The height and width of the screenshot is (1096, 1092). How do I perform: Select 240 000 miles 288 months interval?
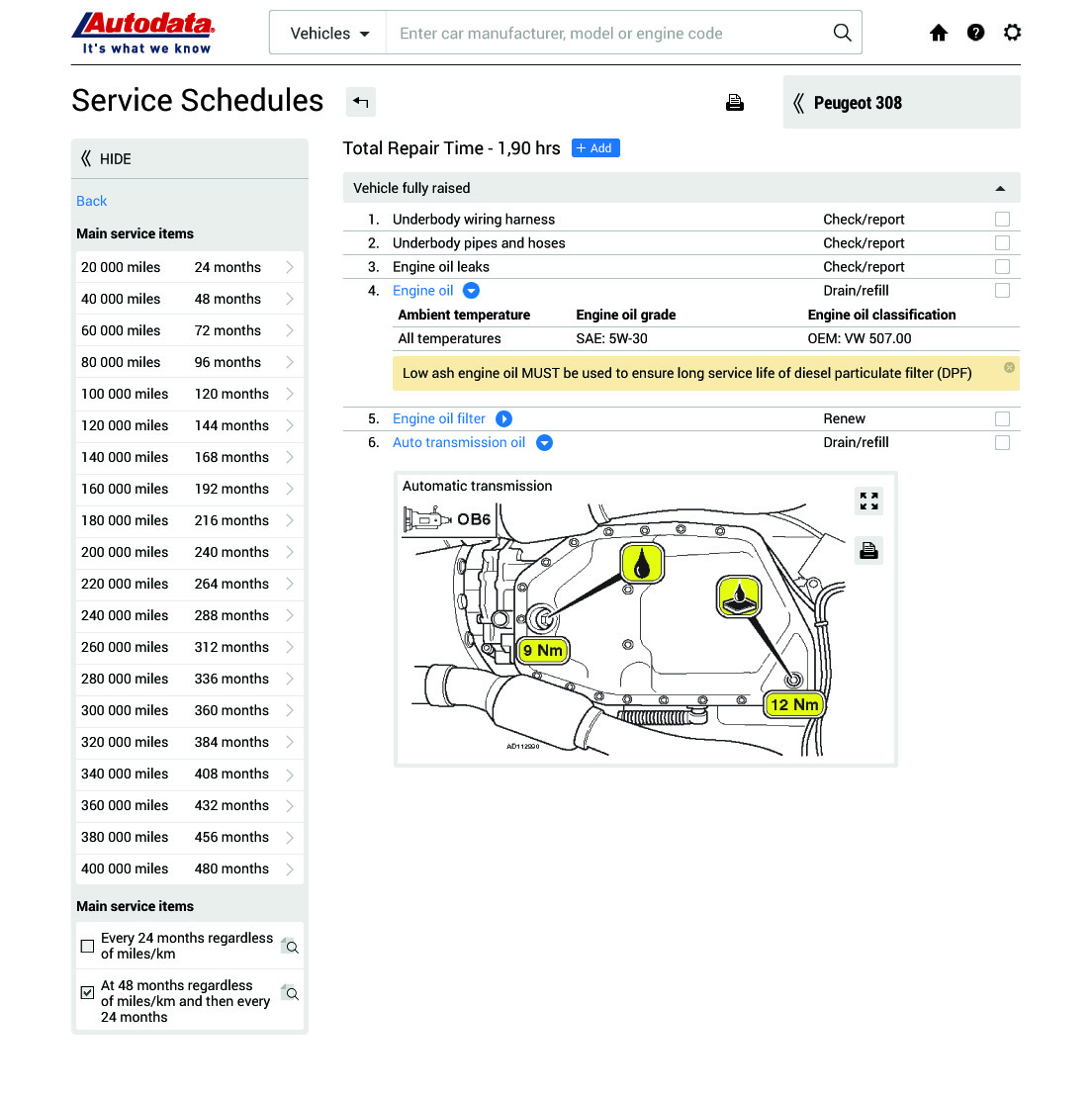(190, 616)
